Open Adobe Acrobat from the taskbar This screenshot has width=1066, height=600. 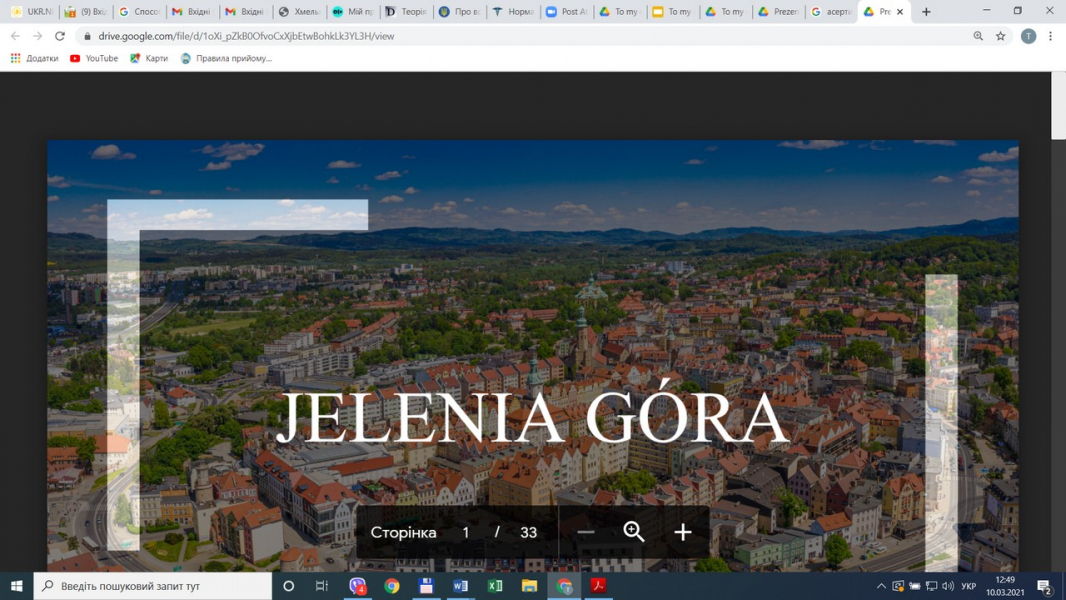[598, 586]
